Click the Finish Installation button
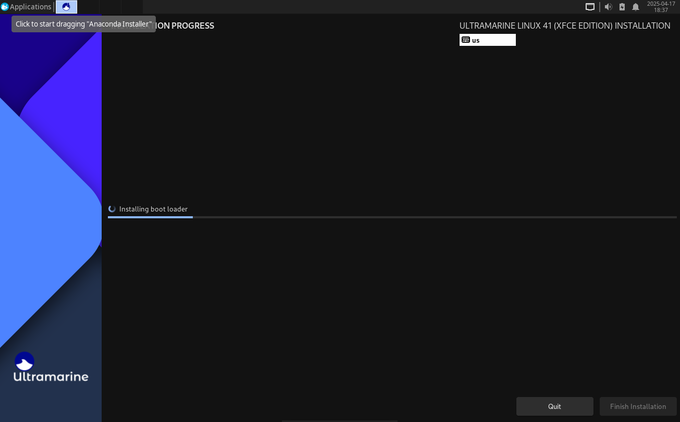The height and width of the screenshot is (422, 680). coord(638,406)
